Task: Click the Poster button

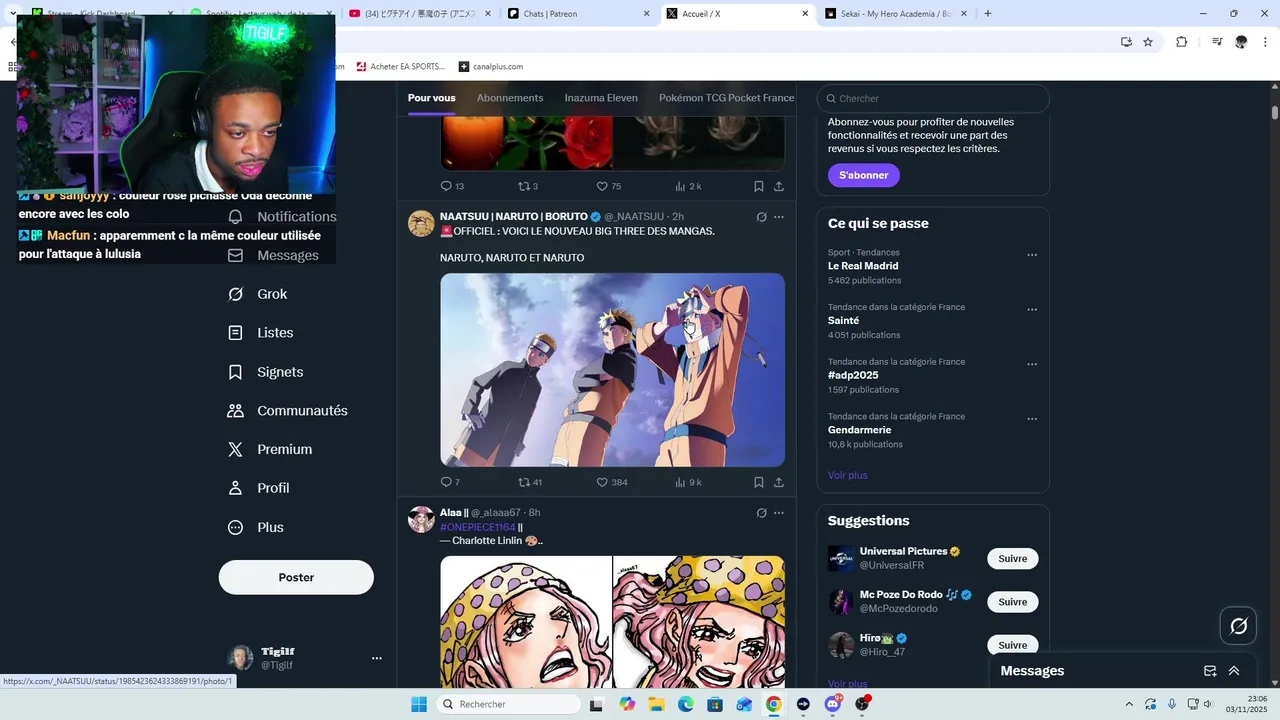Action: coord(296,577)
